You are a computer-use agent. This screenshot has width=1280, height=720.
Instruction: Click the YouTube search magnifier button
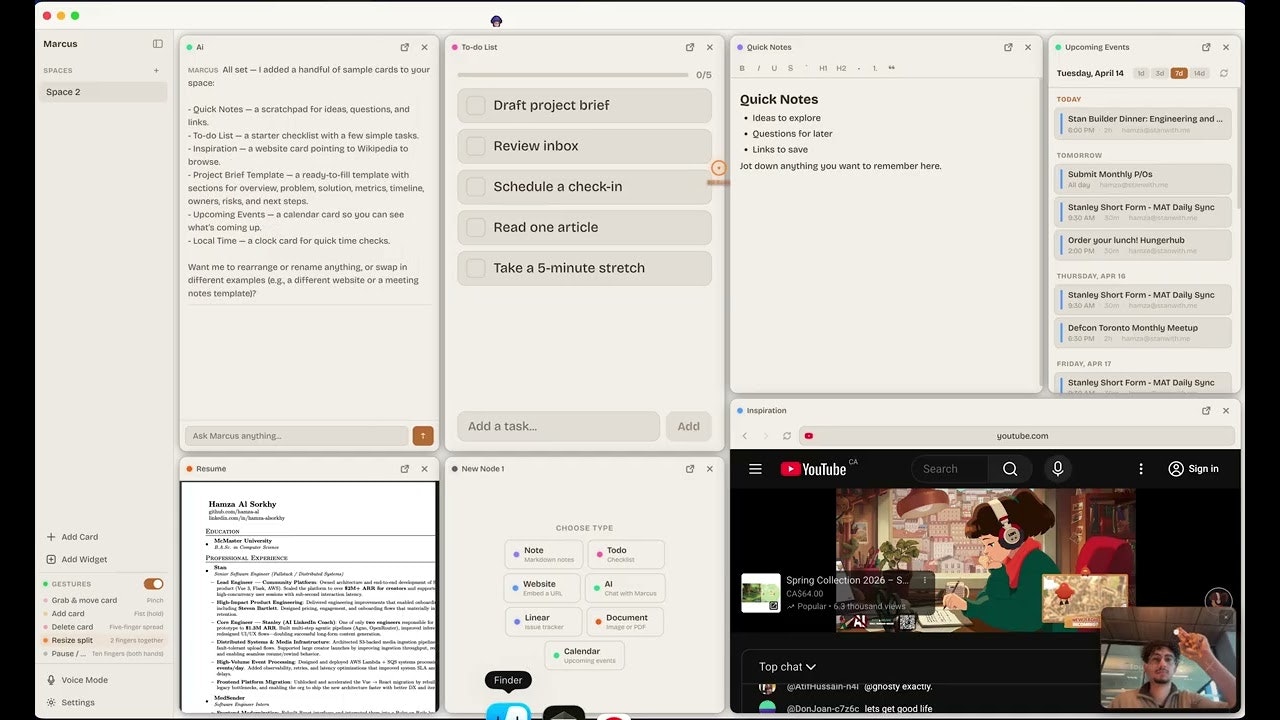click(x=1010, y=469)
